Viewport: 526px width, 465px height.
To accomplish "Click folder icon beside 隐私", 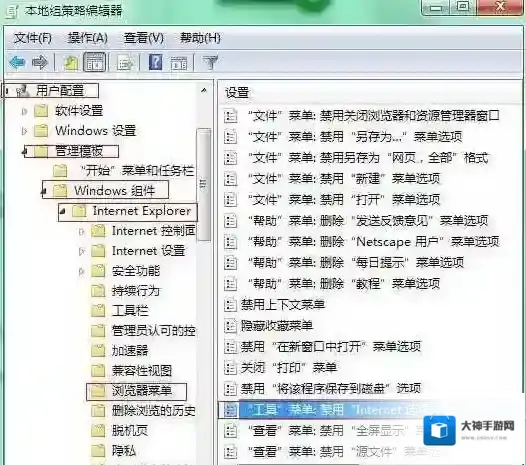I will (98, 450).
